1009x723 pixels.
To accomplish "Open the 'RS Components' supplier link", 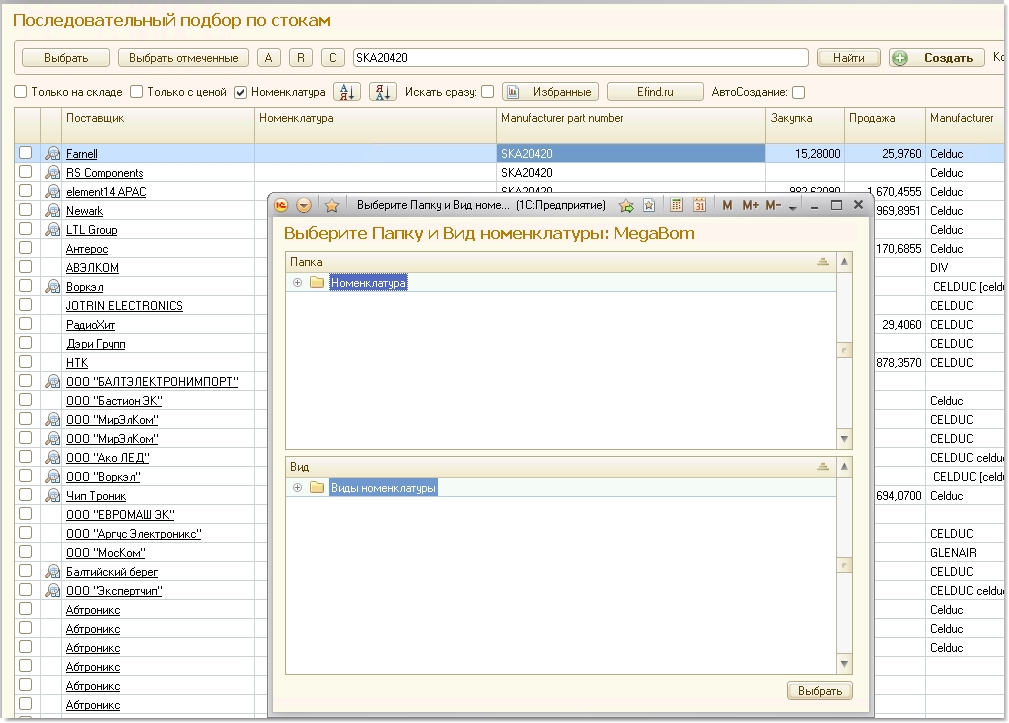I will pos(104,173).
